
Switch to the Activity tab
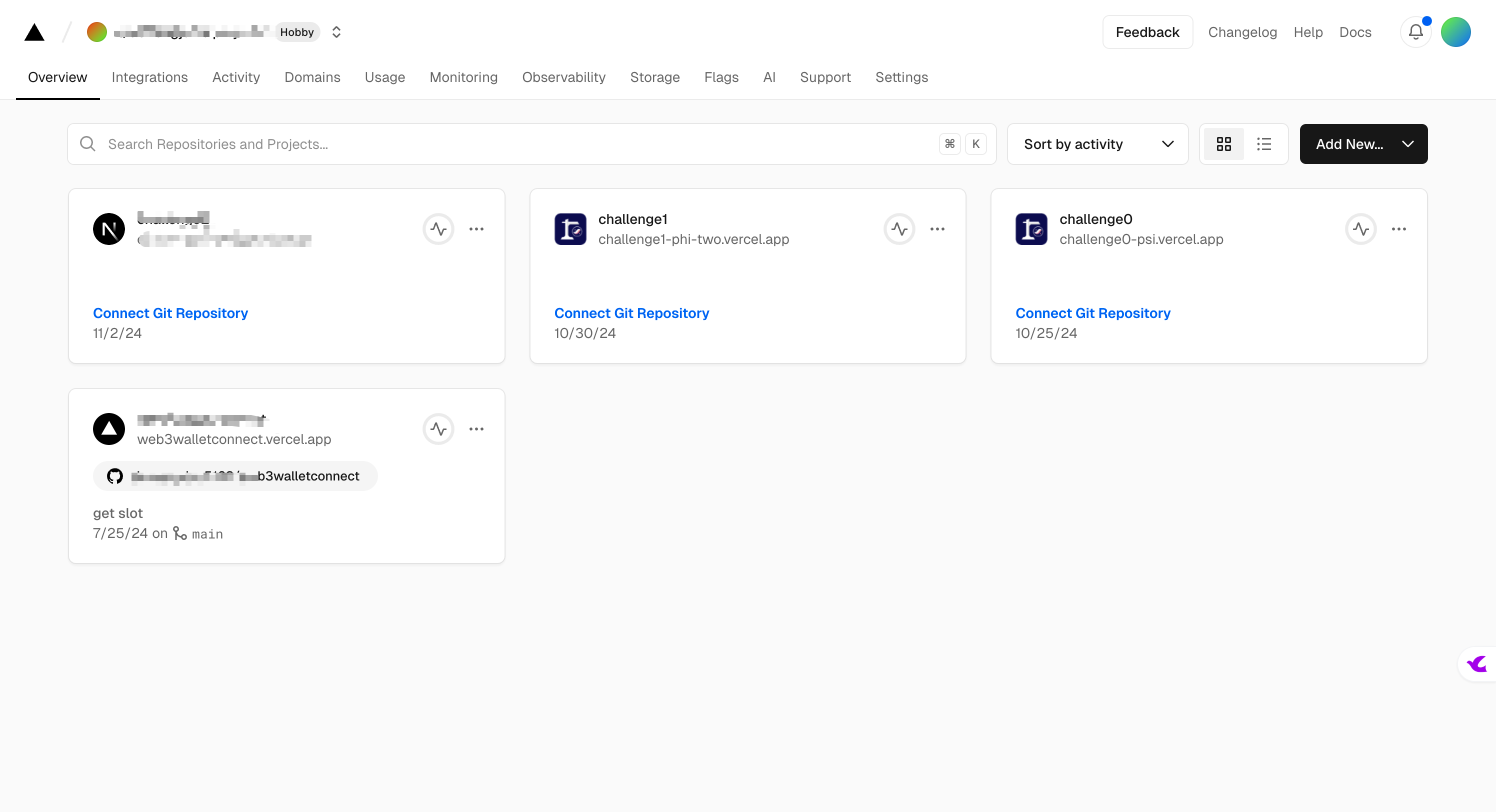click(236, 77)
